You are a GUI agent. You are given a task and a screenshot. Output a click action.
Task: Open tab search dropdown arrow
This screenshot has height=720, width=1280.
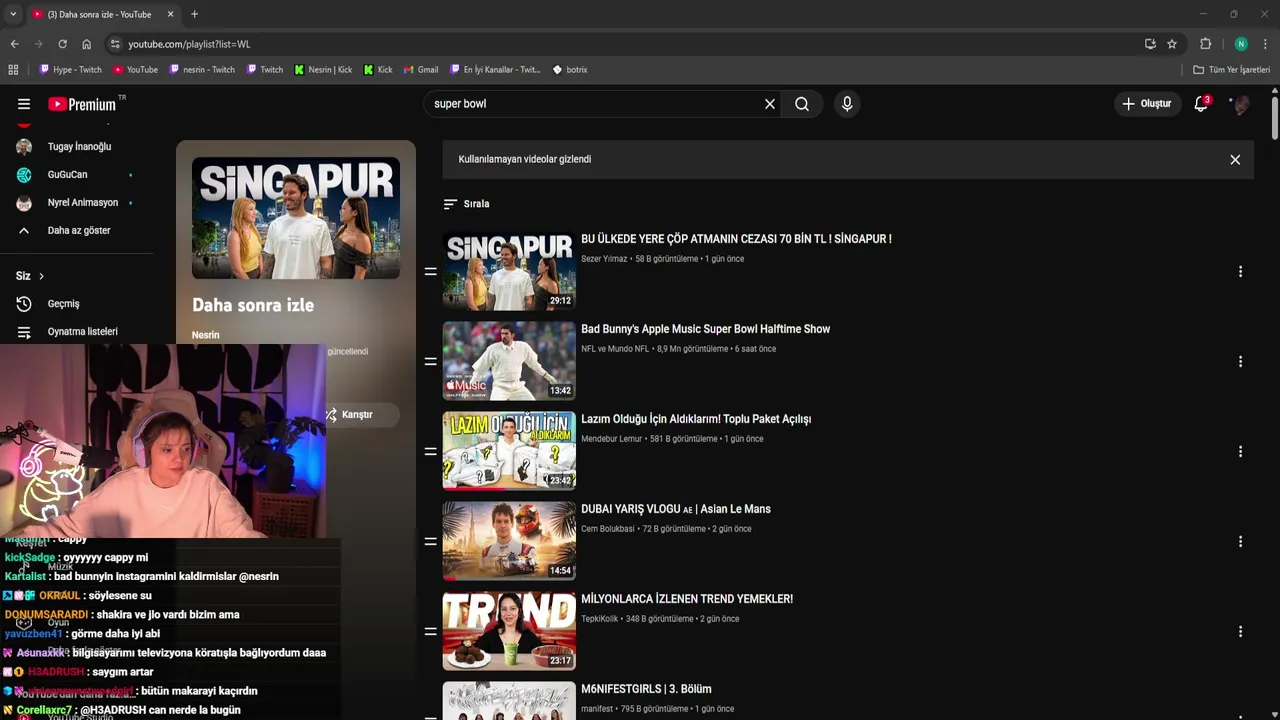click(12, 14)
